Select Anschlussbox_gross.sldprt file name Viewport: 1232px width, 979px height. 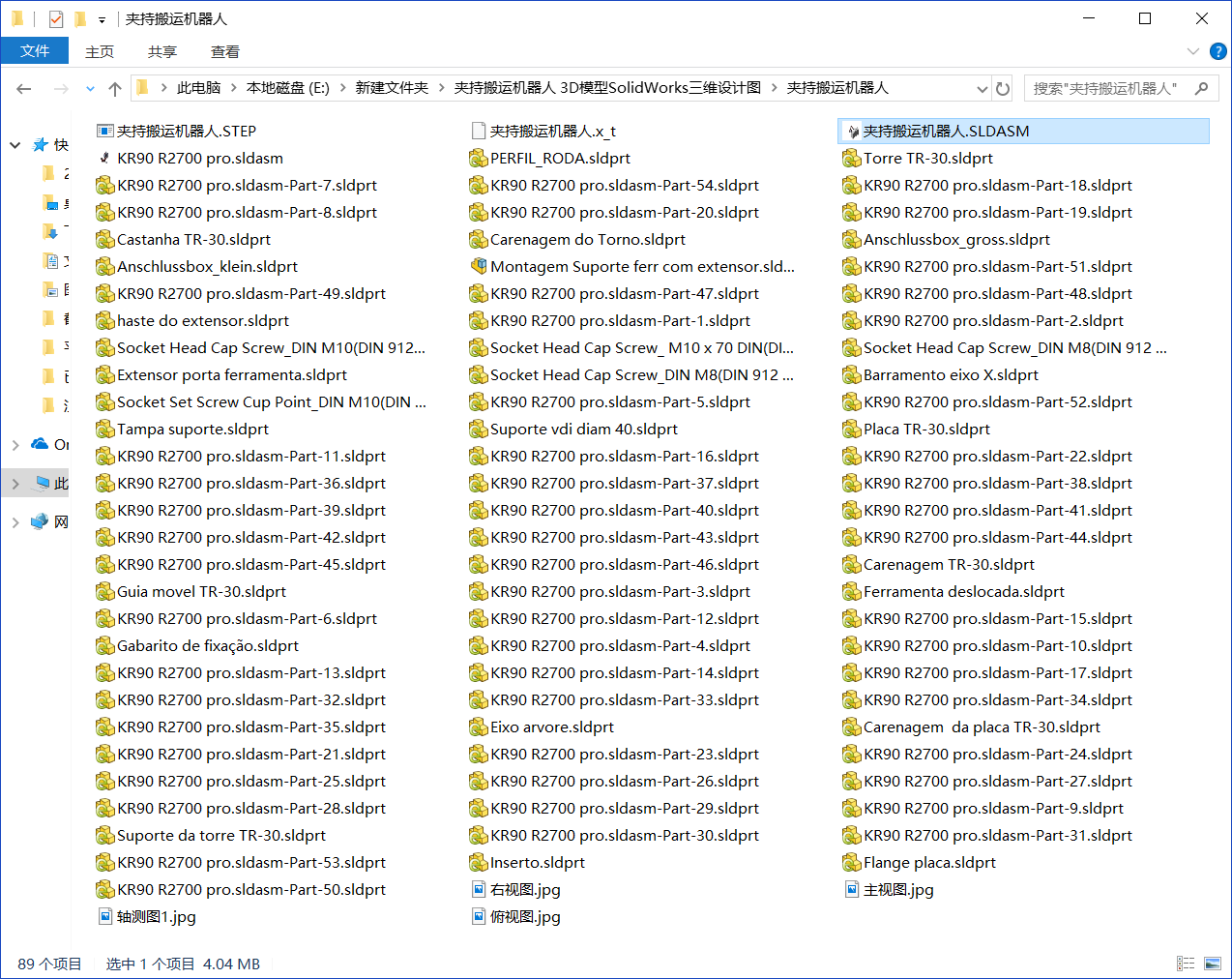(956, 240)
